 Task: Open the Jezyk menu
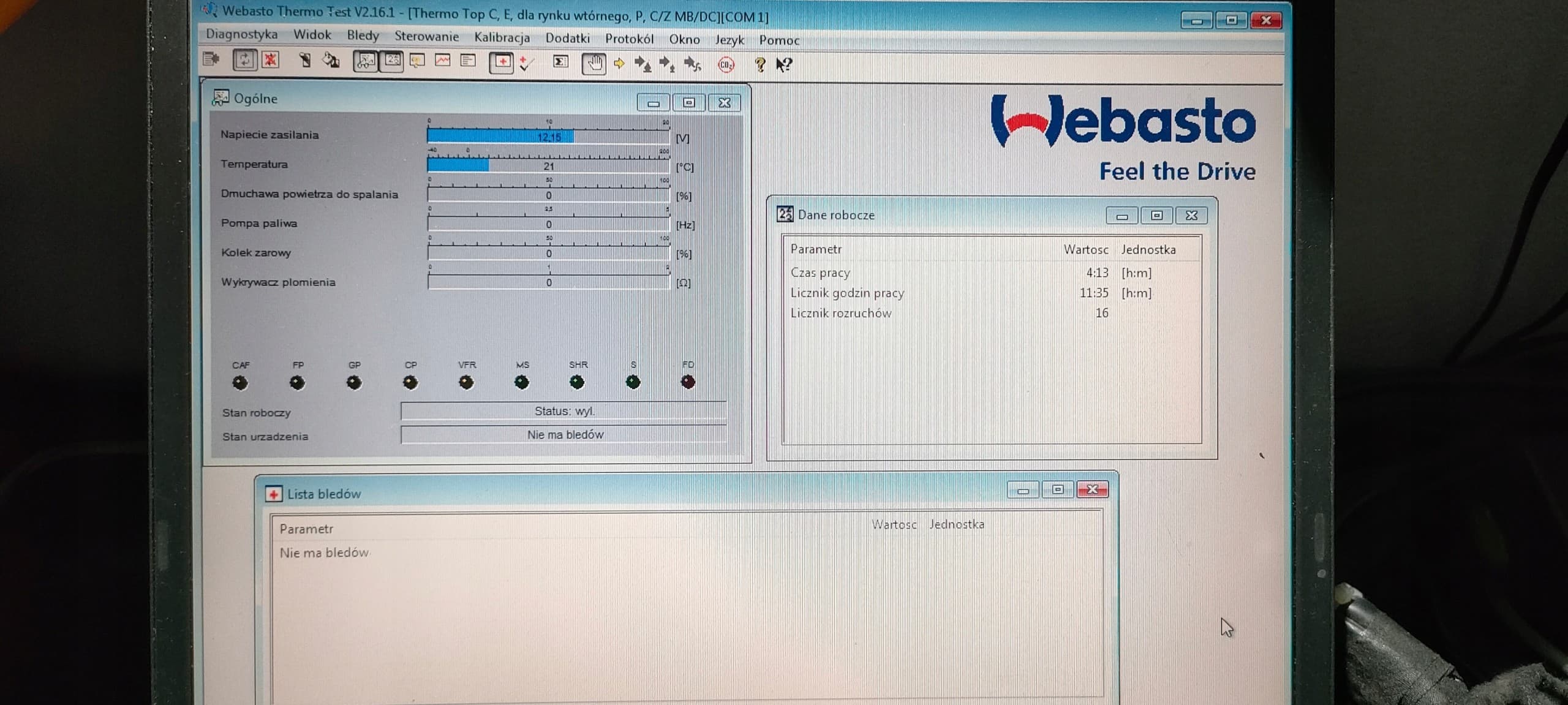(x=729, y=40)
